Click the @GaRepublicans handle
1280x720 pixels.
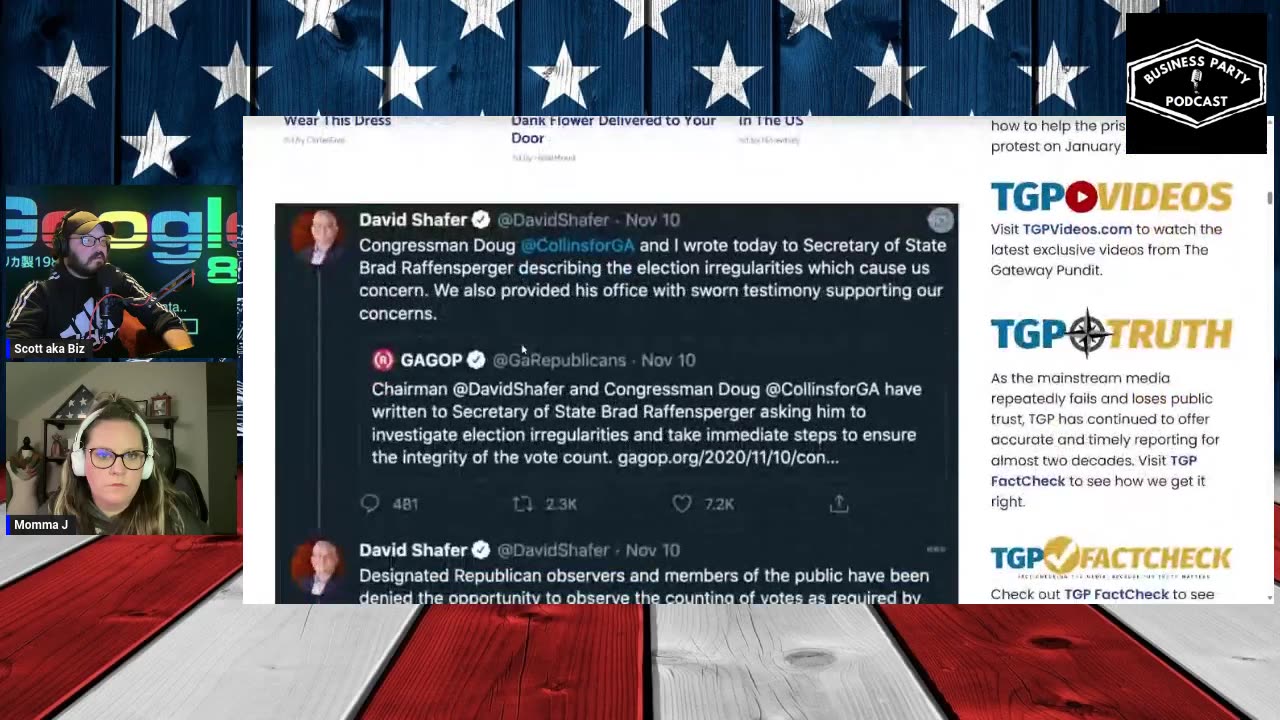point(559,360)
